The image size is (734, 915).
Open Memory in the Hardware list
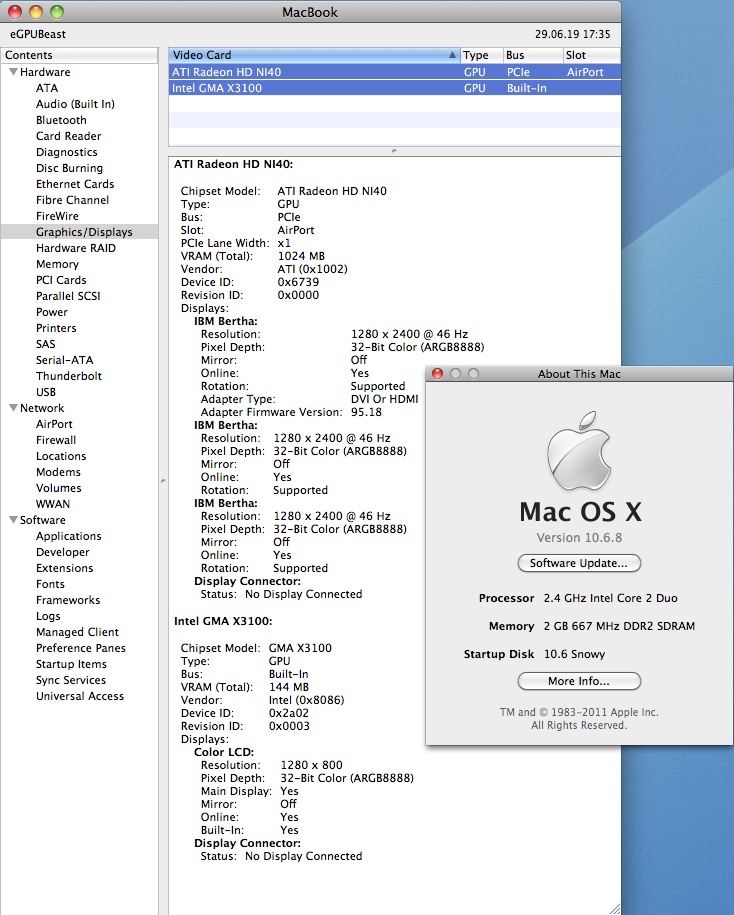click(x=57, y=264)
